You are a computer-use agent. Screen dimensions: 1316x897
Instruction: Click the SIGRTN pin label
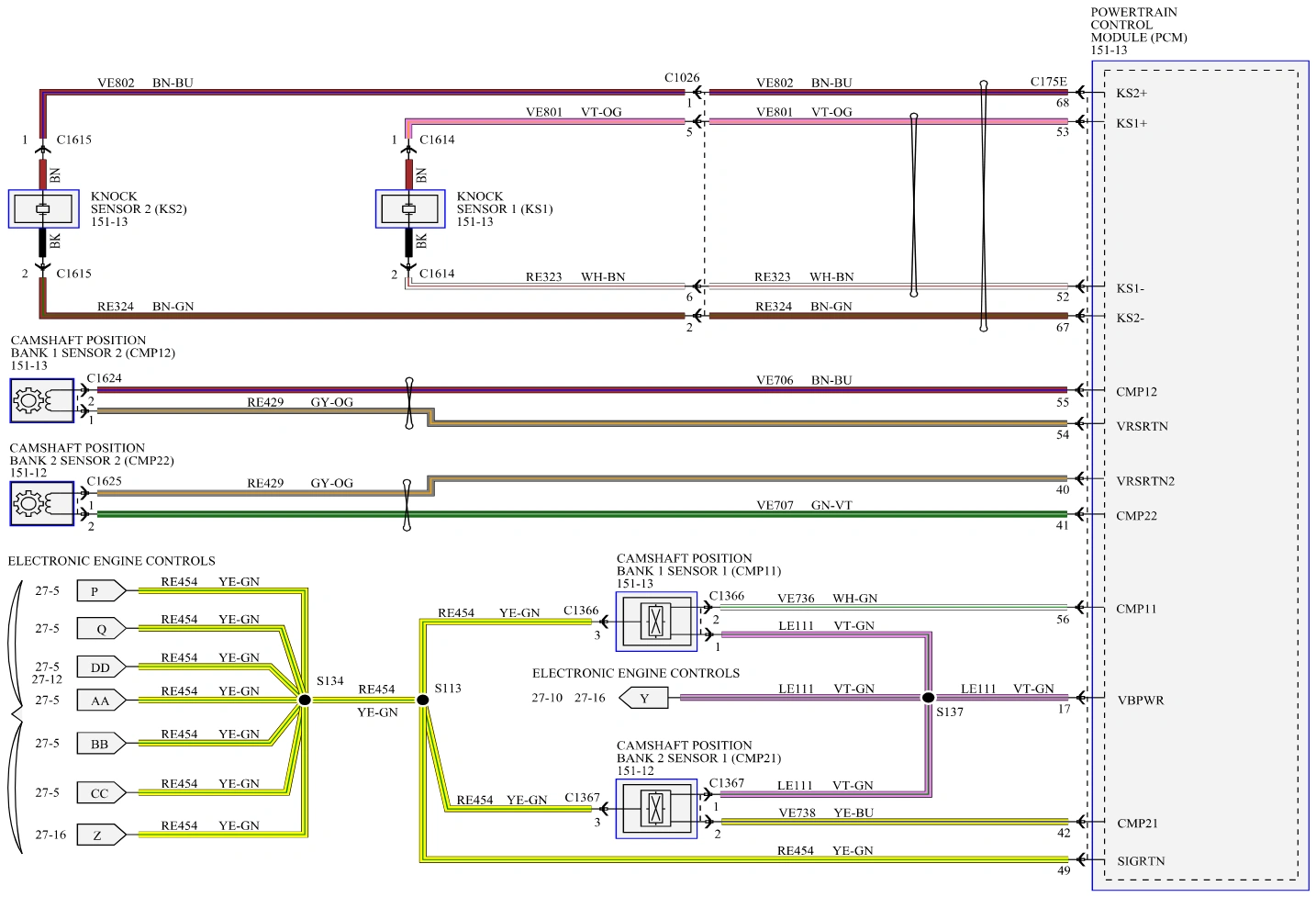click(x=1141, y=862)
